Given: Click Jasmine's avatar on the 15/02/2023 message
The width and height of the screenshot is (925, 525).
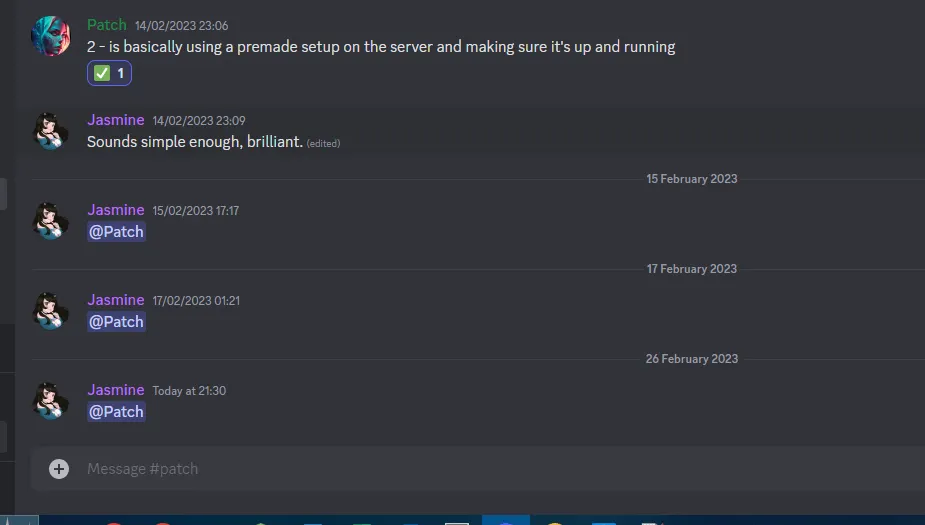Looking at the screenshot, I should (51, 221).
